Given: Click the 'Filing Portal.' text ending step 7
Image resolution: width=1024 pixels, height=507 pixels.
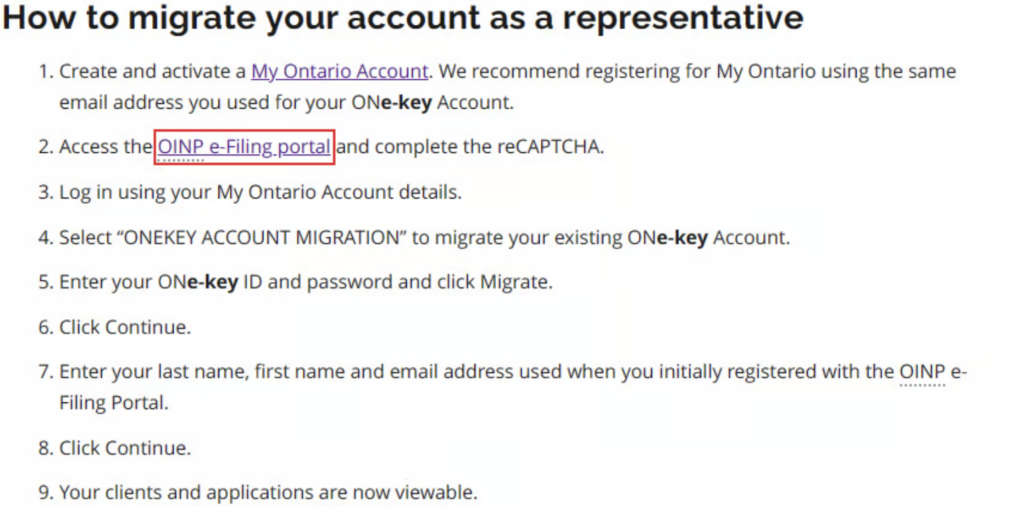Looking at the screenshot, I should [x=114, y=403].
